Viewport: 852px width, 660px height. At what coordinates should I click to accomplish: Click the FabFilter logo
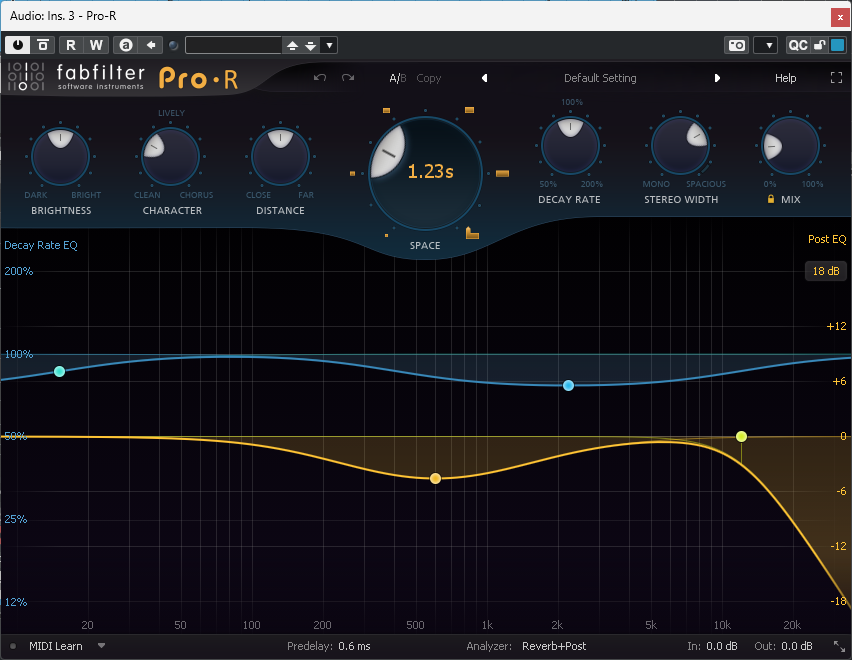(76, 77)
